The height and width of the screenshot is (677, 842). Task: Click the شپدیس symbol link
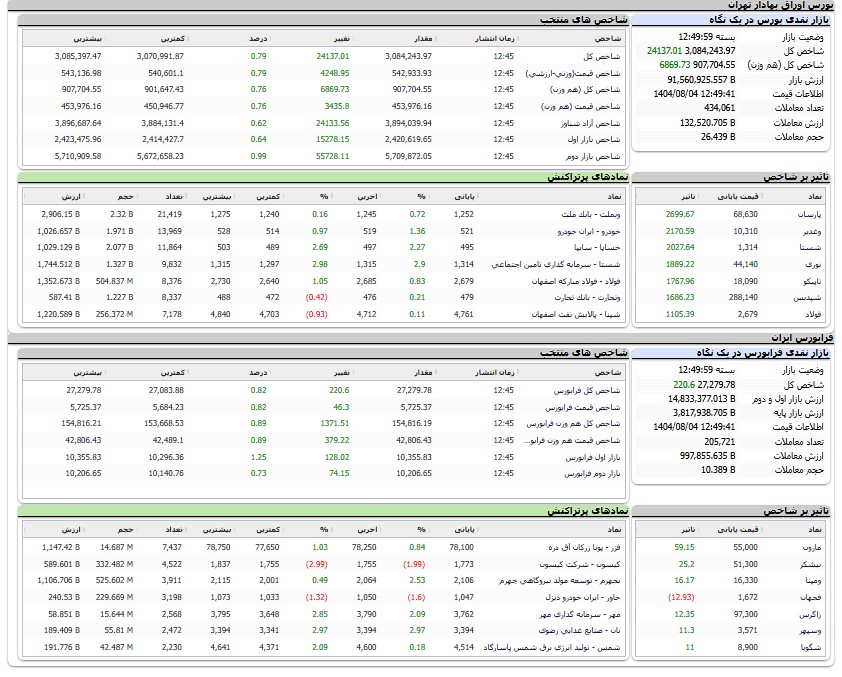point(806,297)
